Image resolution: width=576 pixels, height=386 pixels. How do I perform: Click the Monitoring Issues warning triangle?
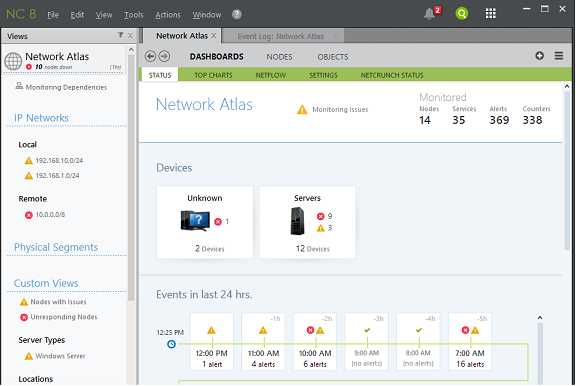pyautogui.click(x=302, y=109)
